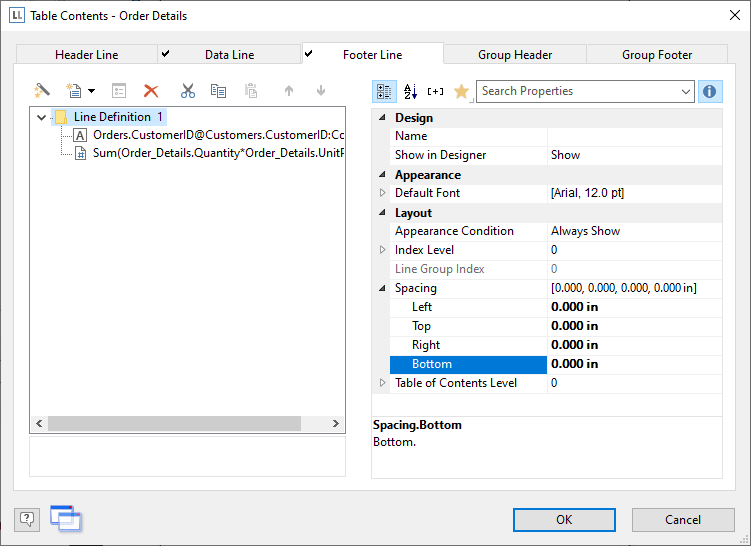Click the edit properties toolbar icon

119,91
